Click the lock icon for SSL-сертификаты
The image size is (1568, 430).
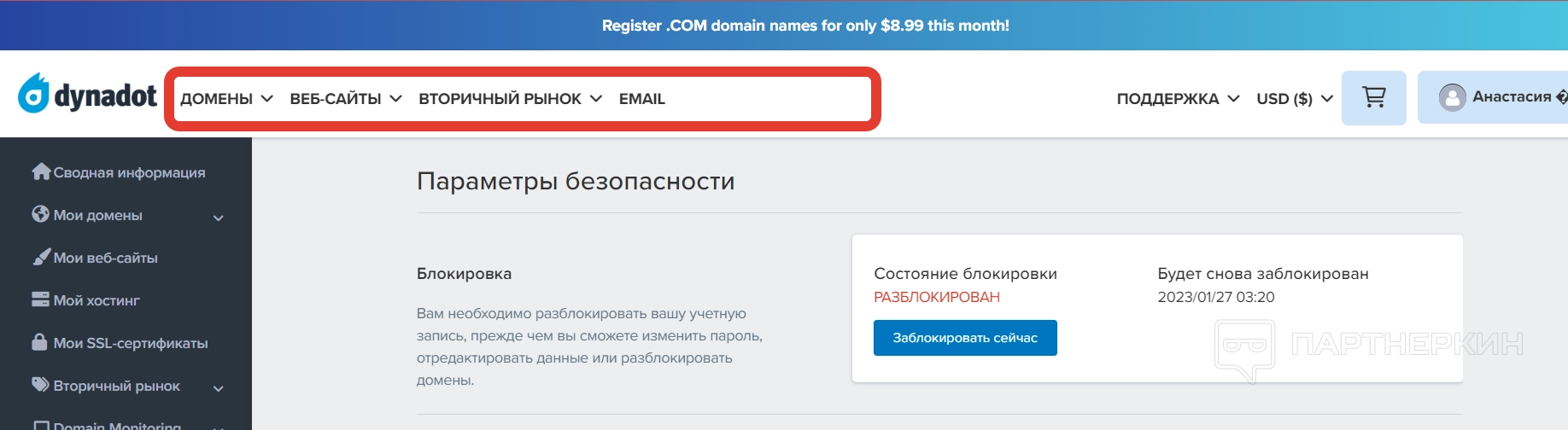coord(39,342)
